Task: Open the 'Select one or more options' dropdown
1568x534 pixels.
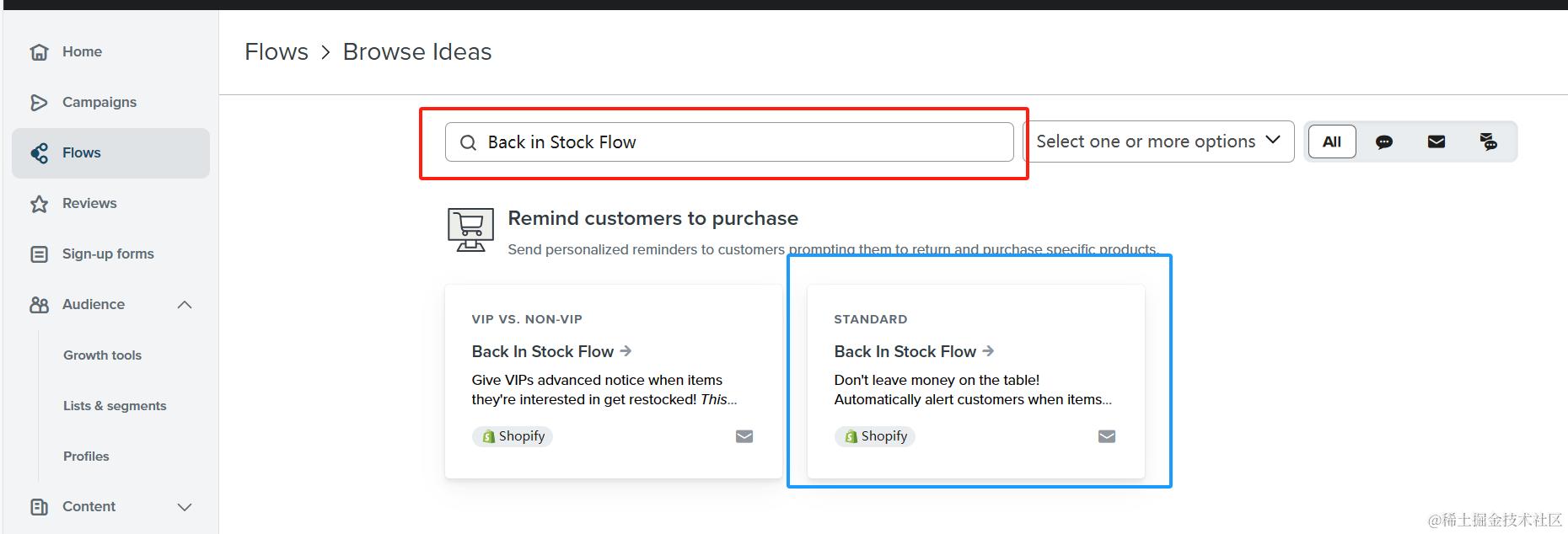Action: point(1157,142)
